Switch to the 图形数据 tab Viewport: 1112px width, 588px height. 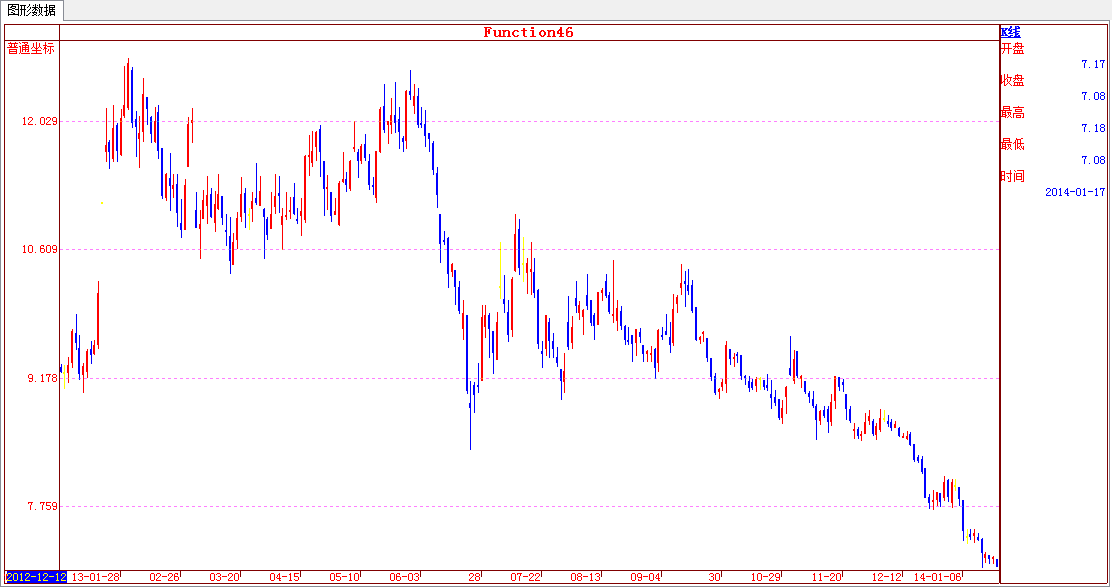[x=32, y=10]
